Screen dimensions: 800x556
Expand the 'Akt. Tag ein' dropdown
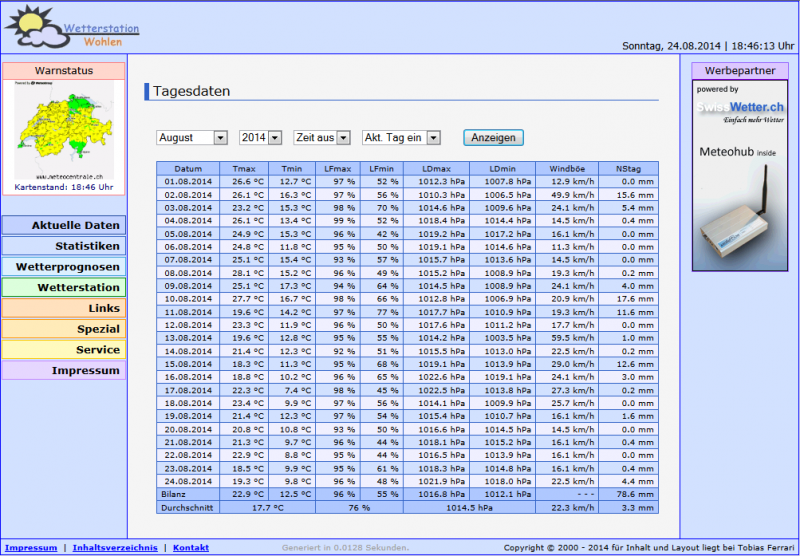point(400,138)
